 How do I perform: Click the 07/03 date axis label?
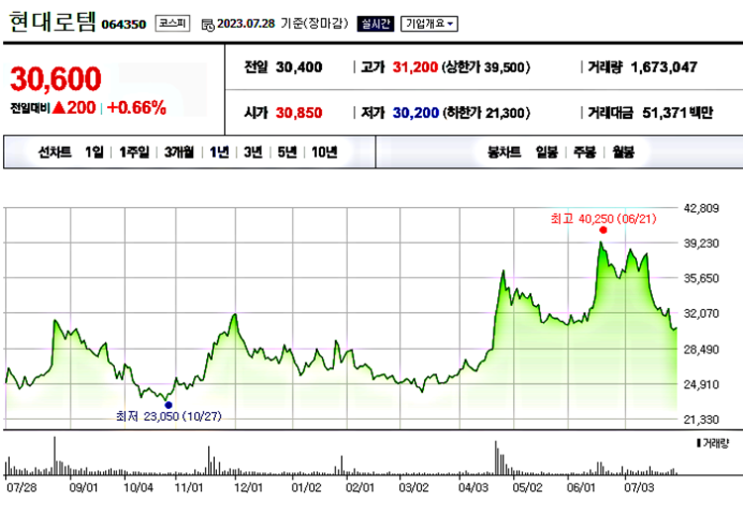coord(638,487)
